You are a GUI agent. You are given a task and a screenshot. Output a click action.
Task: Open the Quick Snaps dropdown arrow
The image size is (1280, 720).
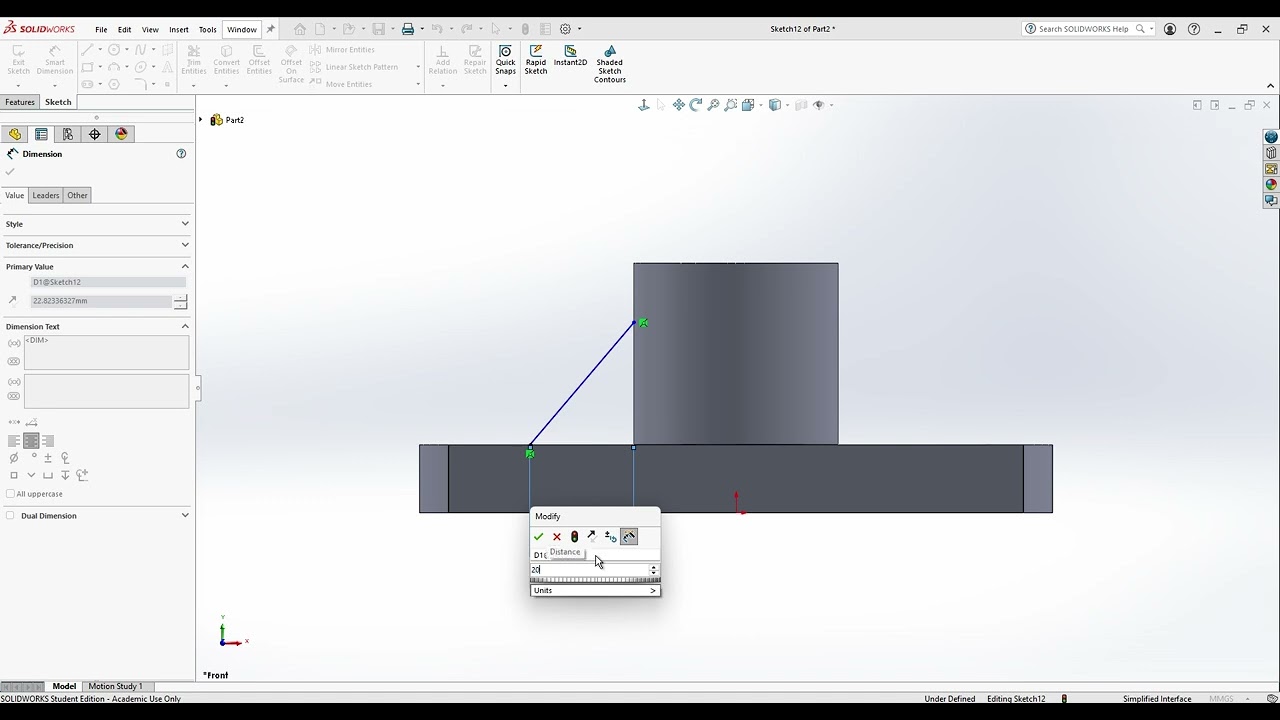tap(506, 86)
